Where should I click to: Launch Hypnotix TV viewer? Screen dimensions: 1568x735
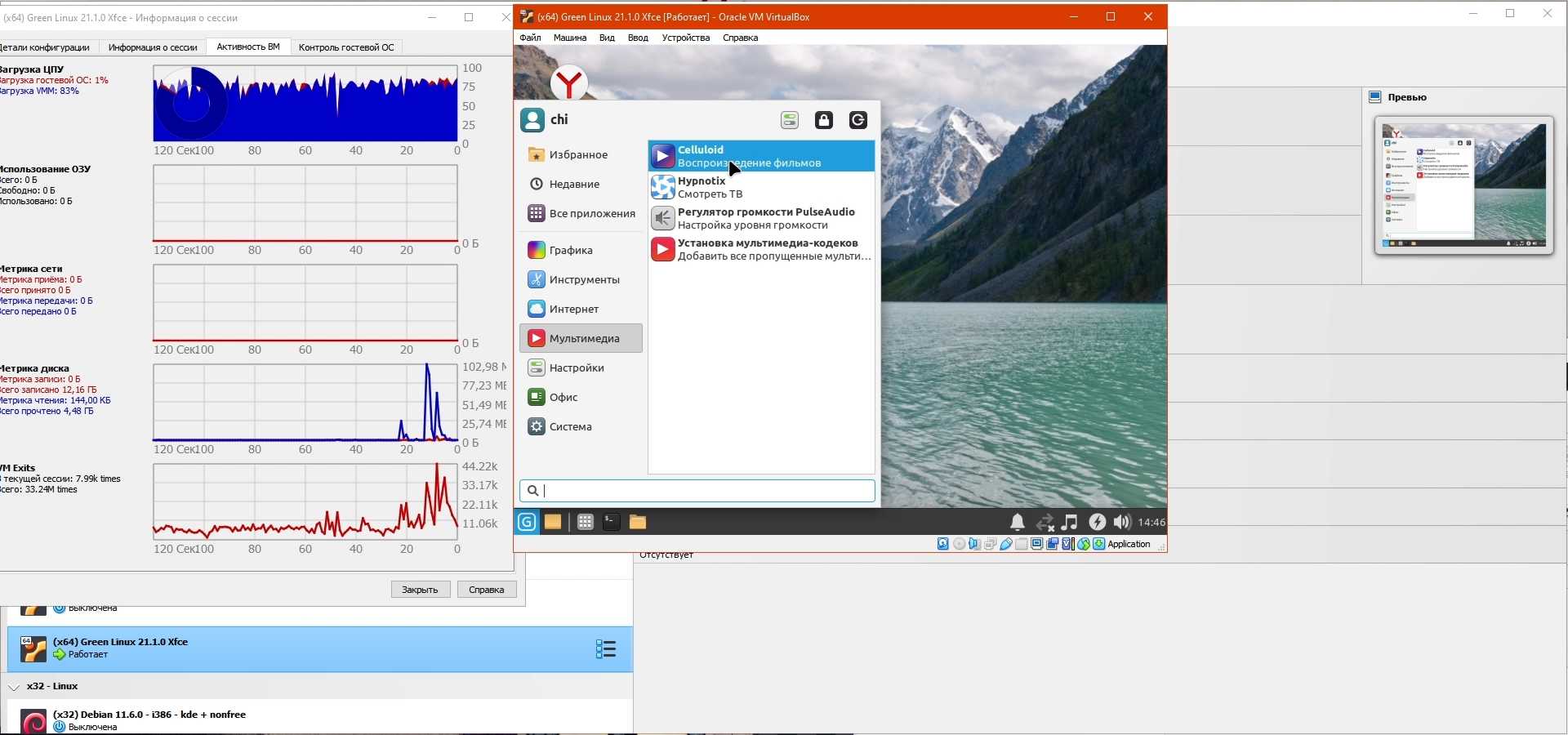(x=761, y=187)
